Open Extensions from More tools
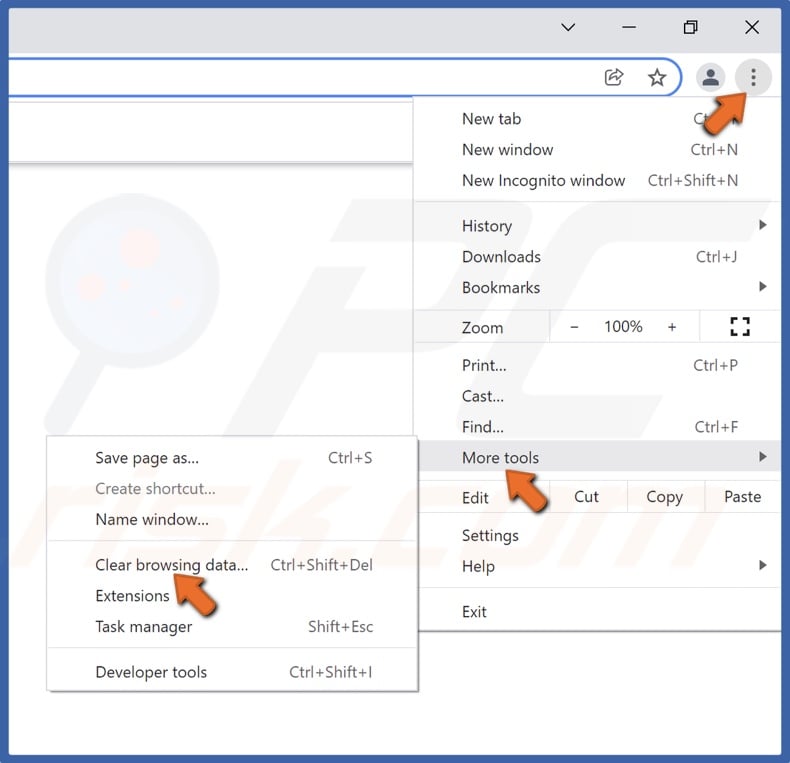The height and width of the screenshot is (763, 790). 232,596
